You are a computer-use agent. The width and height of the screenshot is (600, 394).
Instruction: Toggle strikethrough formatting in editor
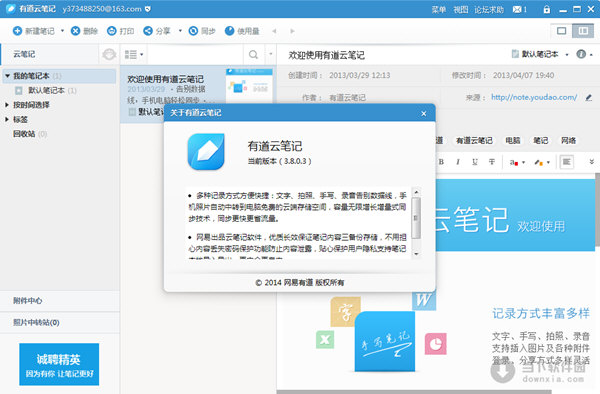[x=492, y=162]
